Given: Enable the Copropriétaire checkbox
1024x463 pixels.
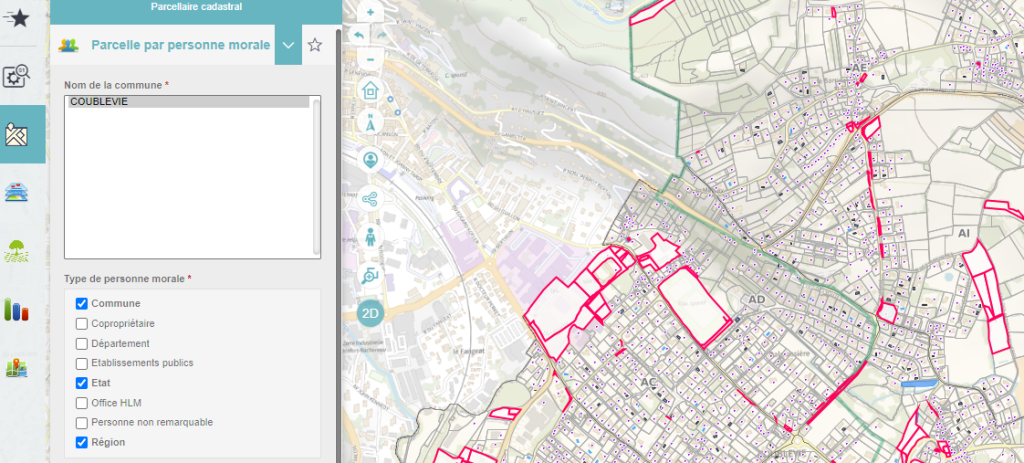Looking at the screenshot, I should pos(82,324).
